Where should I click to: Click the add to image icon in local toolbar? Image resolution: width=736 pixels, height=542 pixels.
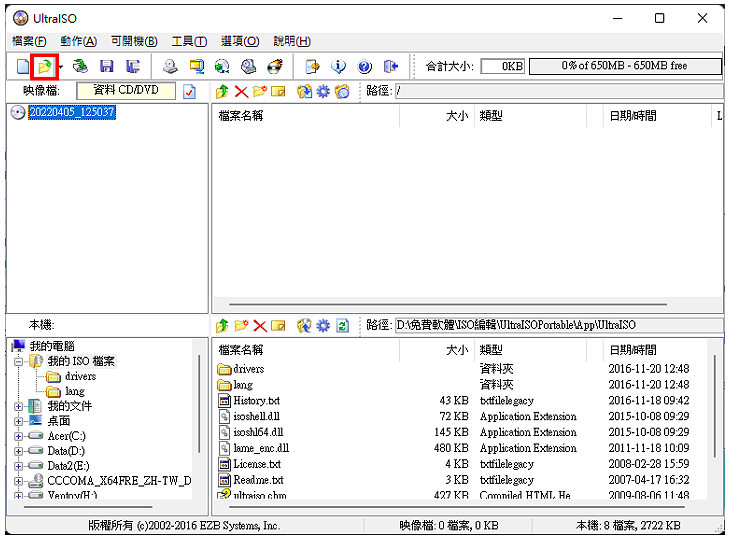click(x=304, y=325)
